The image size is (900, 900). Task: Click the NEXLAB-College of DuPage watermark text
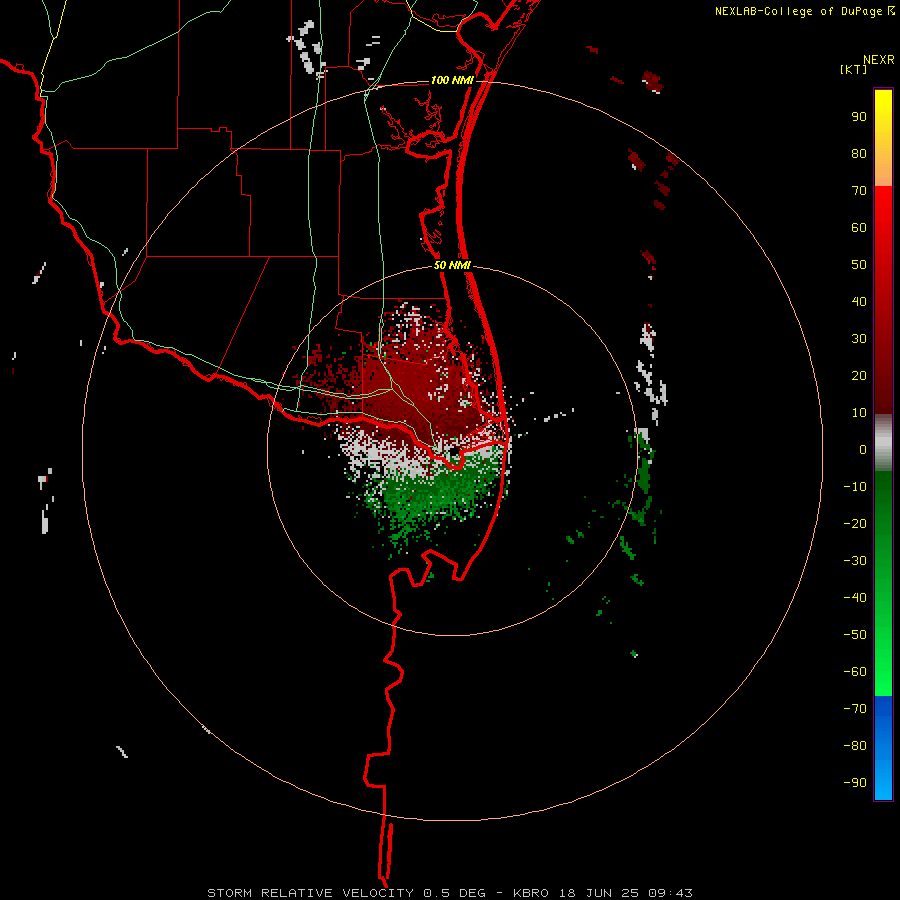tap(804, 11)
